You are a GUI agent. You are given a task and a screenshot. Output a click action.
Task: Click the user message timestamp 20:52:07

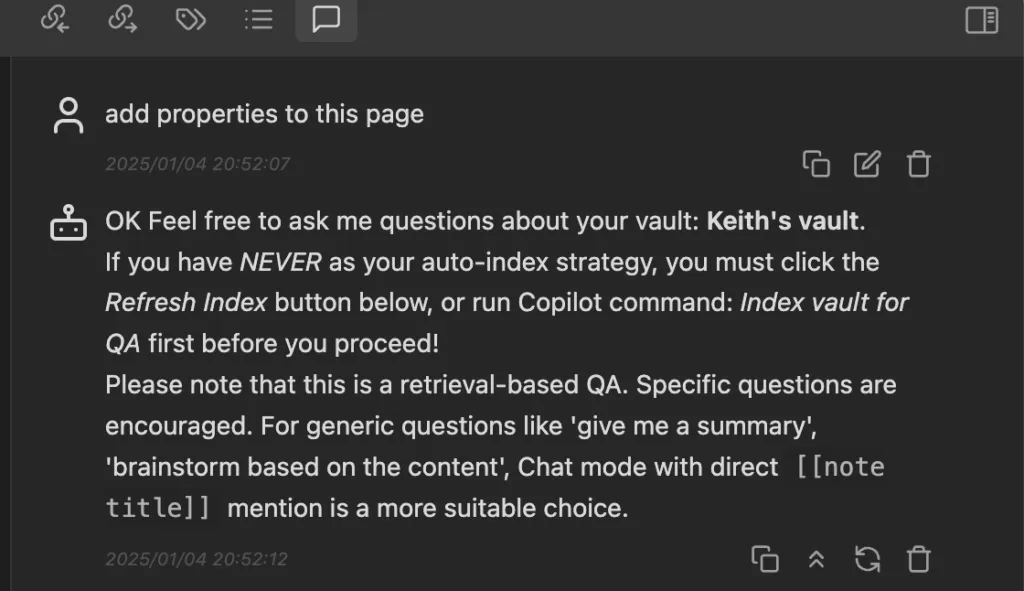coord(197,164)
